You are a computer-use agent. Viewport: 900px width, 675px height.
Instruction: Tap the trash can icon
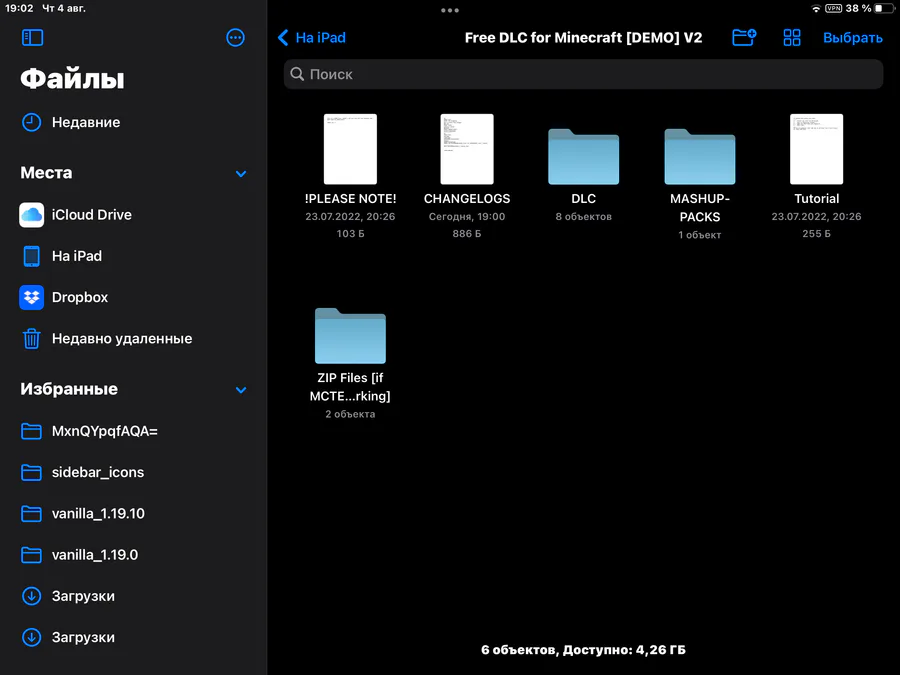pyautogui.click(x=32, y=339)
